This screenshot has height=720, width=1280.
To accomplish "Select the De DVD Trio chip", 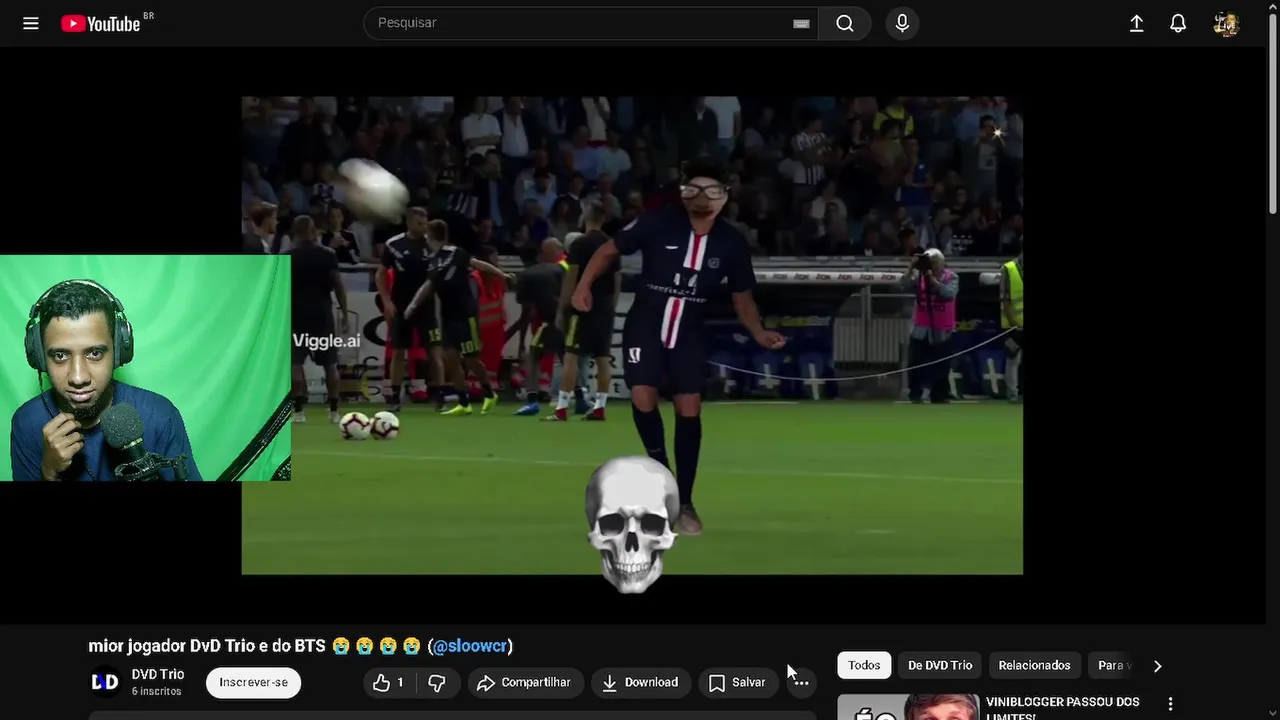I will (x=940, y=665).
